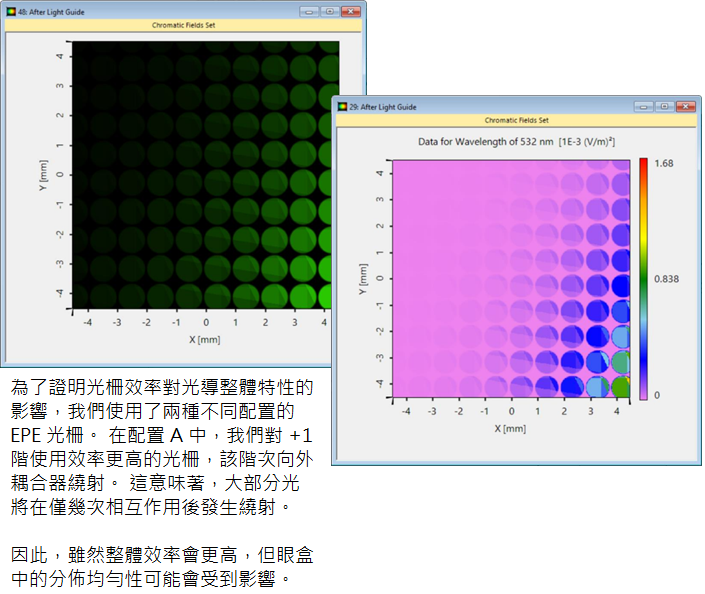Close window 29: After Light Guide

click(685, 107)
